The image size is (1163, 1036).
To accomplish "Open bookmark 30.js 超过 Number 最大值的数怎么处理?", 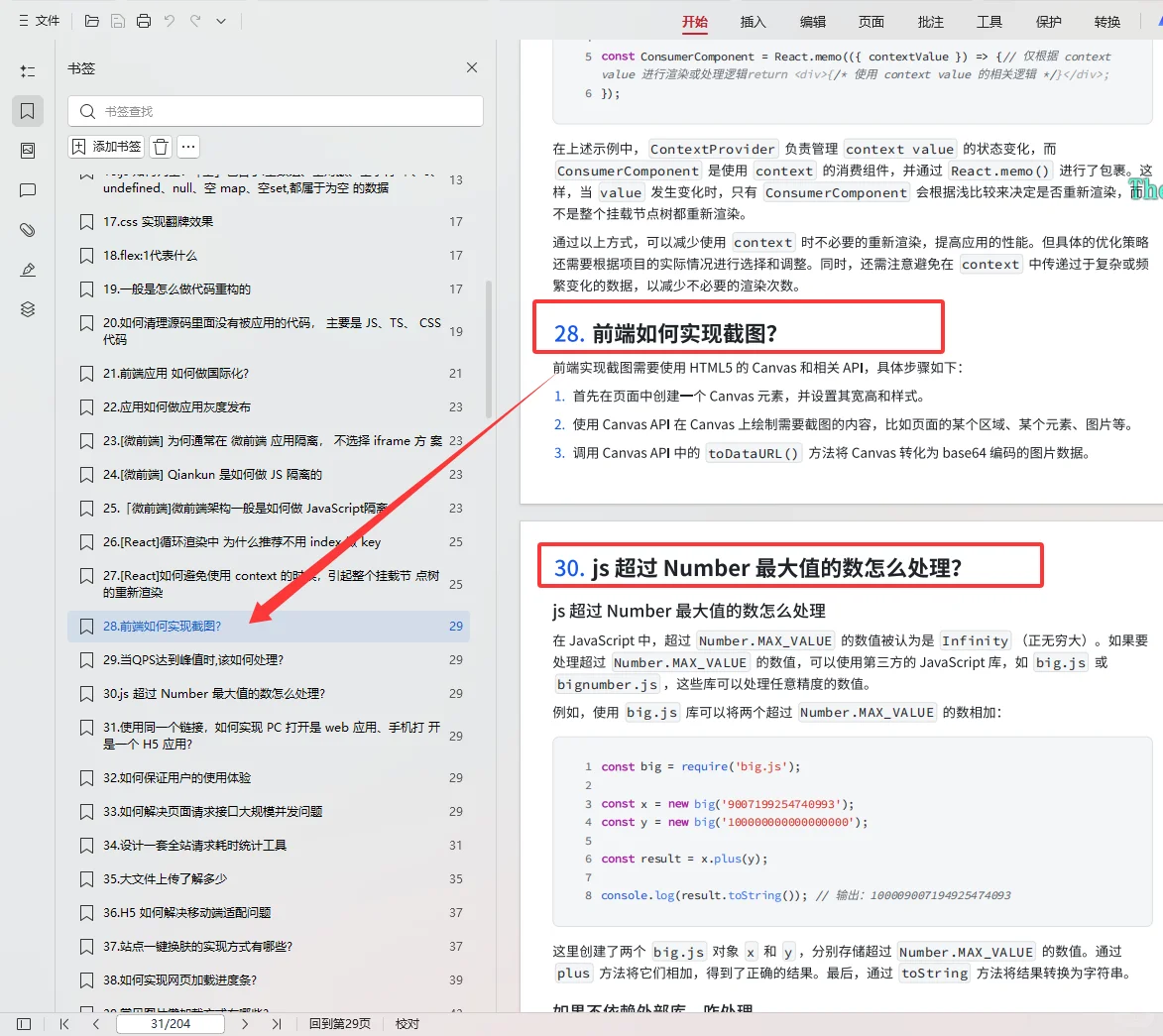I will [x=269, y=693].
